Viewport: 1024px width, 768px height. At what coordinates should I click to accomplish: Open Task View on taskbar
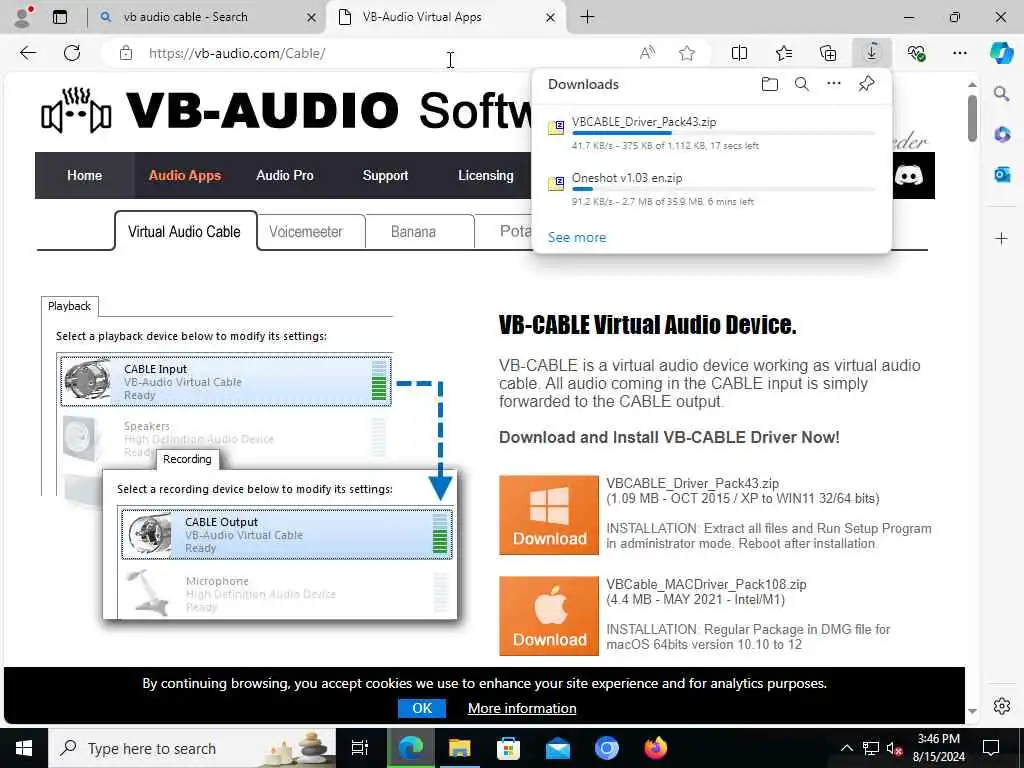click(360, 748)
